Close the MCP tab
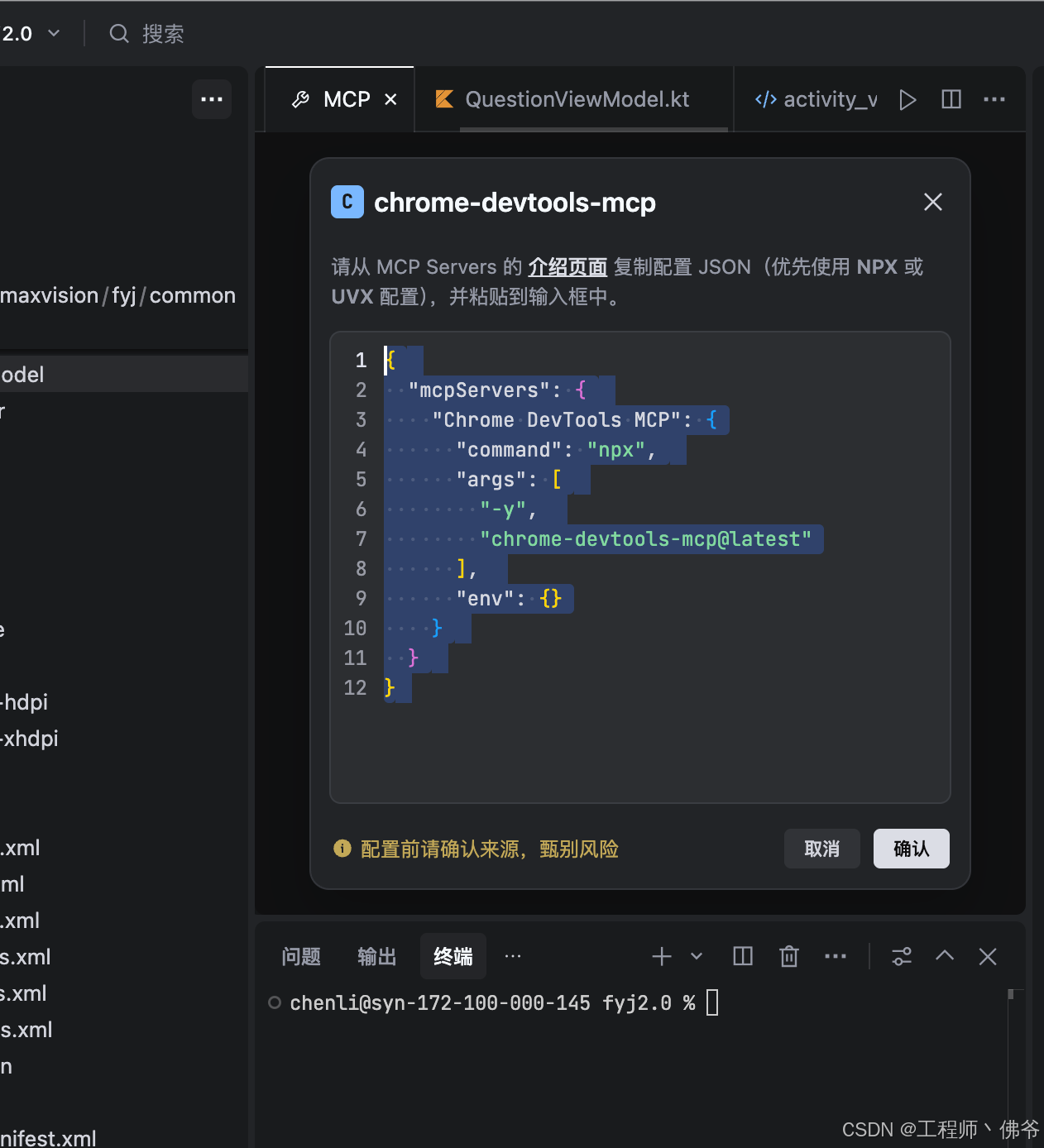 tap(390, 99)
